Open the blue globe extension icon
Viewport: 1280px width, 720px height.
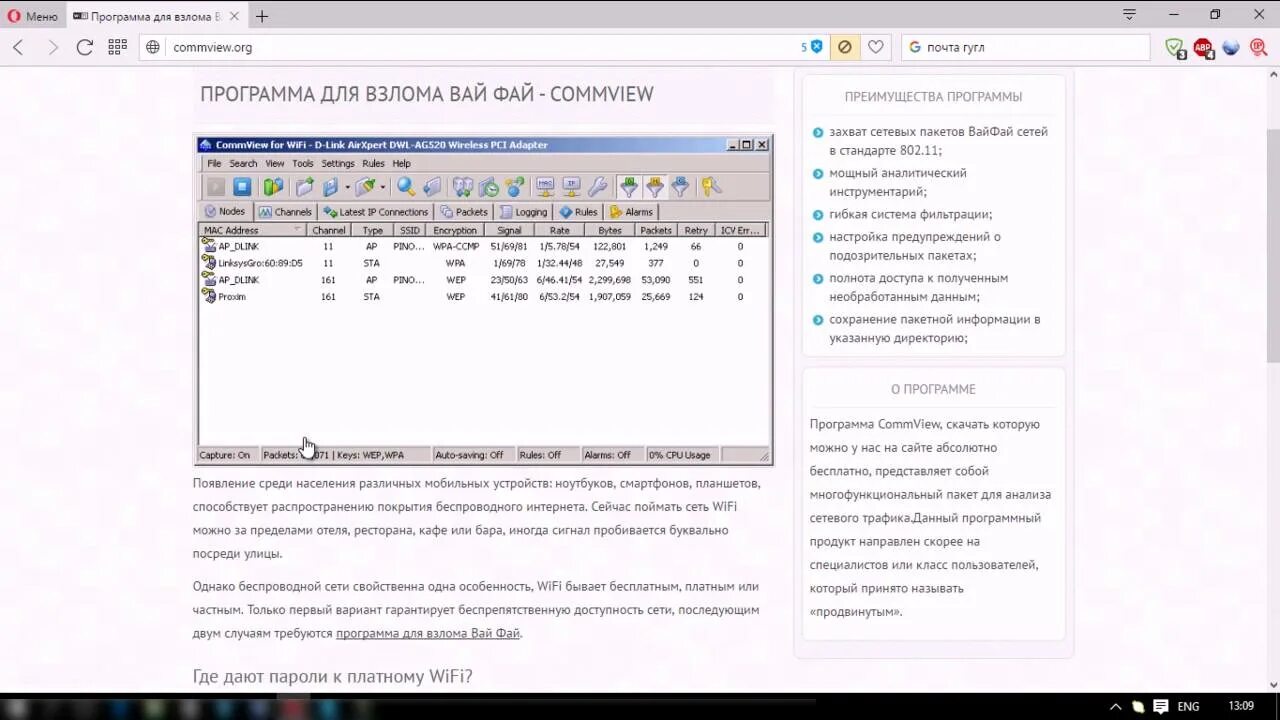pyautogui.click(x=1231, y=47)
